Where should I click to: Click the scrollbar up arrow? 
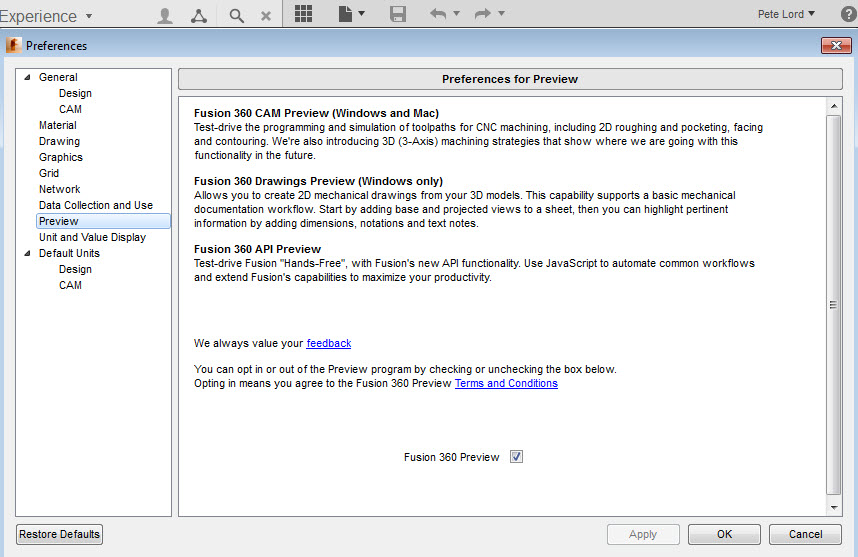(x=833, y=106)
